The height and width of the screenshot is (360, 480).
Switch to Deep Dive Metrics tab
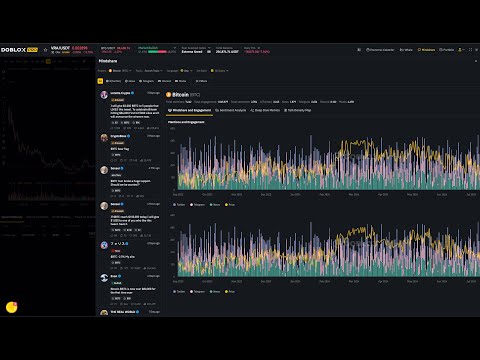[265, 110]
